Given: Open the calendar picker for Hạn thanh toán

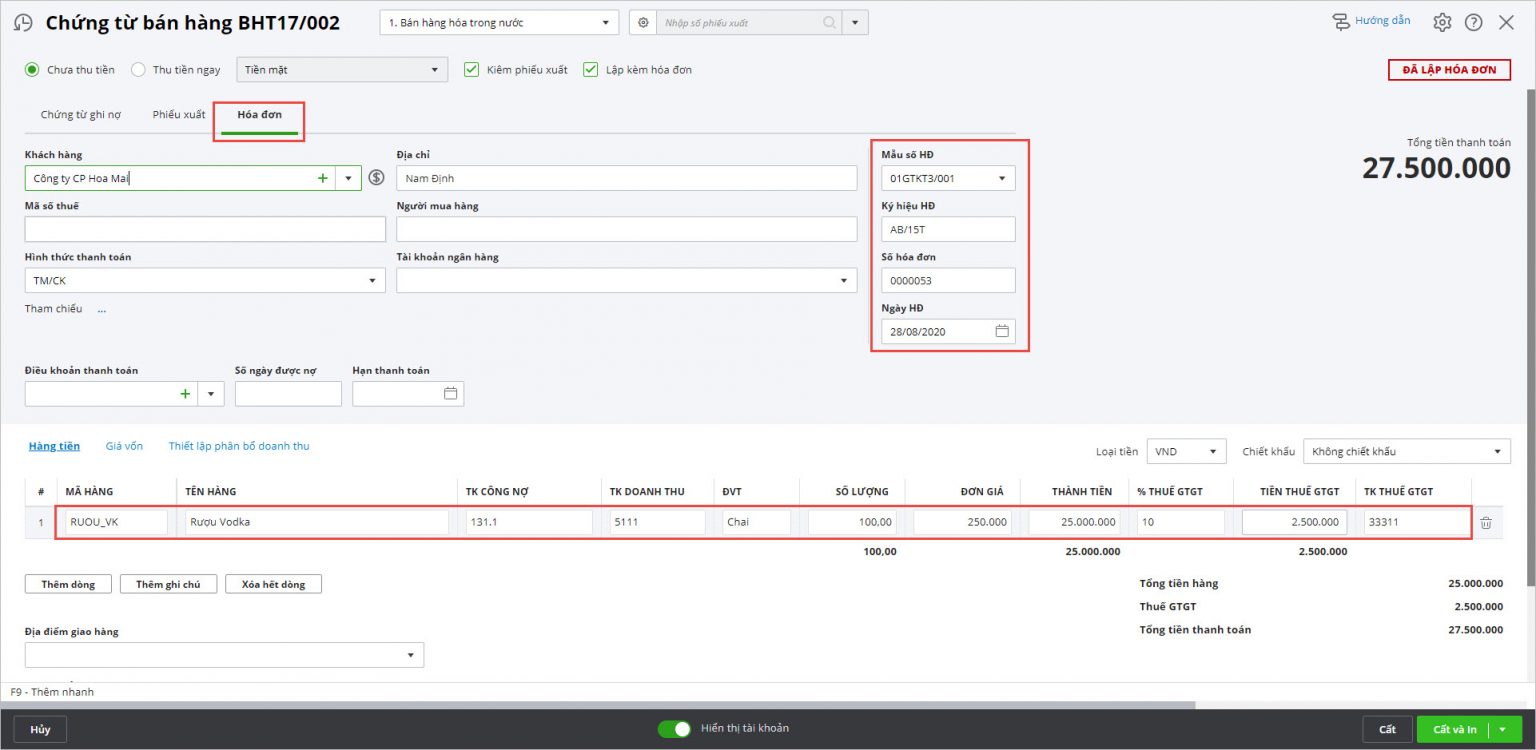Looking at the screenshot, I should (450, 394).
